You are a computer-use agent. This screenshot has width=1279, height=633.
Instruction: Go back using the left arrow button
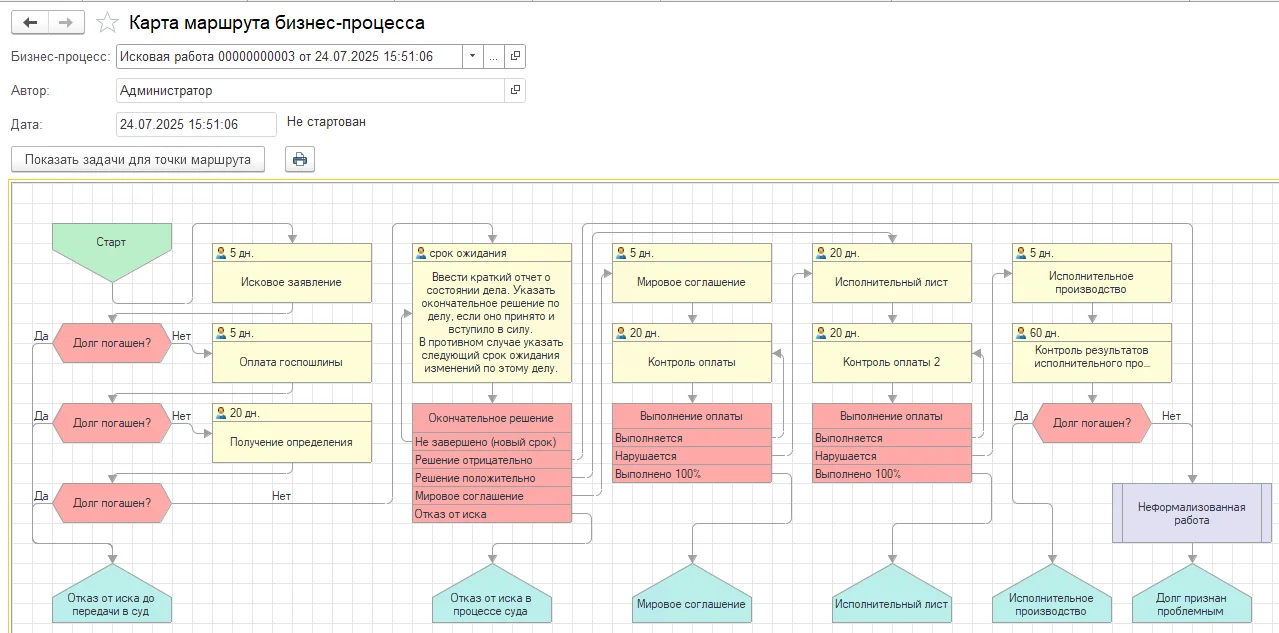pos(30,22)
